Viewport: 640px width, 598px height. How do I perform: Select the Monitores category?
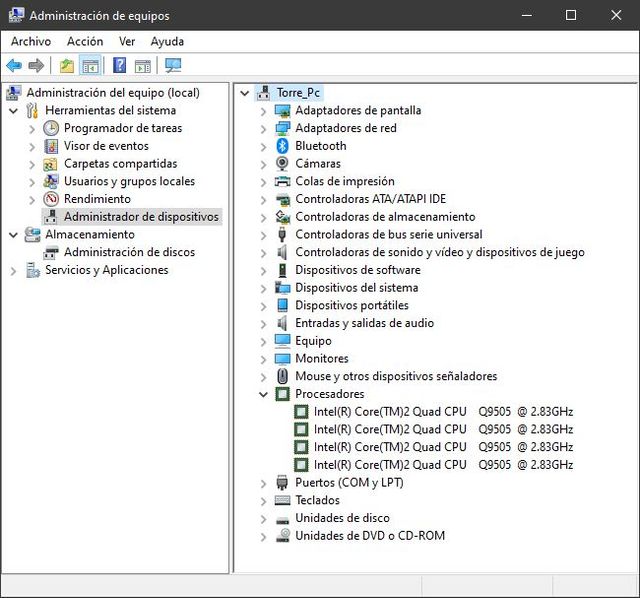tap(322, 358)
